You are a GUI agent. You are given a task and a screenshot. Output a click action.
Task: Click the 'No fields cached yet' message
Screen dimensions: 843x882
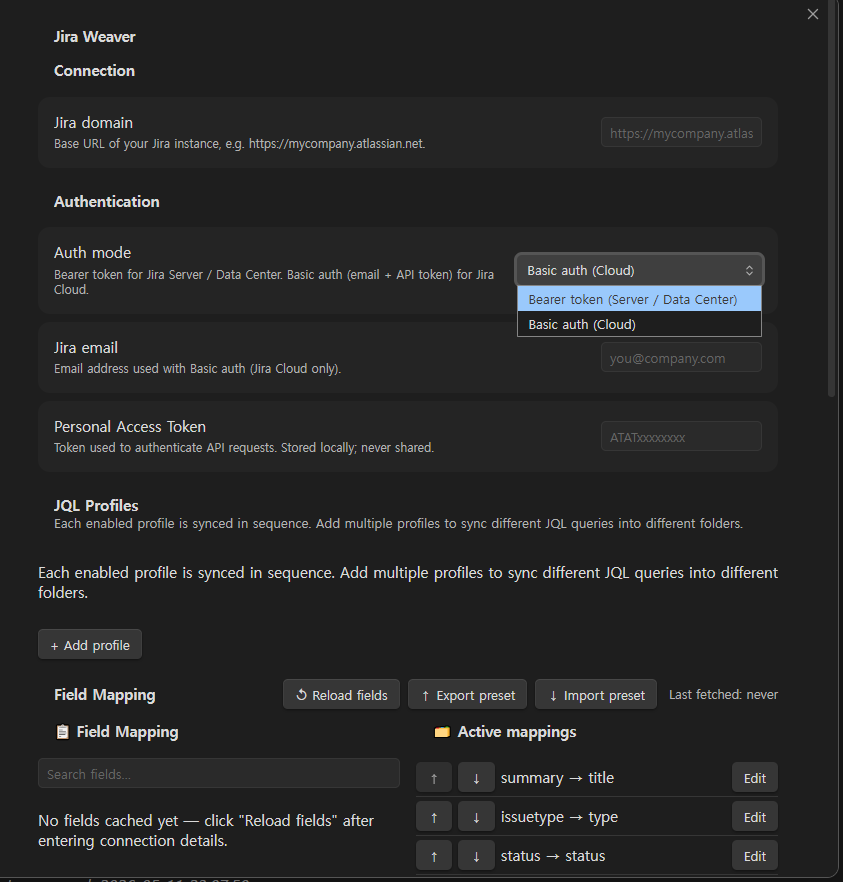206,830
